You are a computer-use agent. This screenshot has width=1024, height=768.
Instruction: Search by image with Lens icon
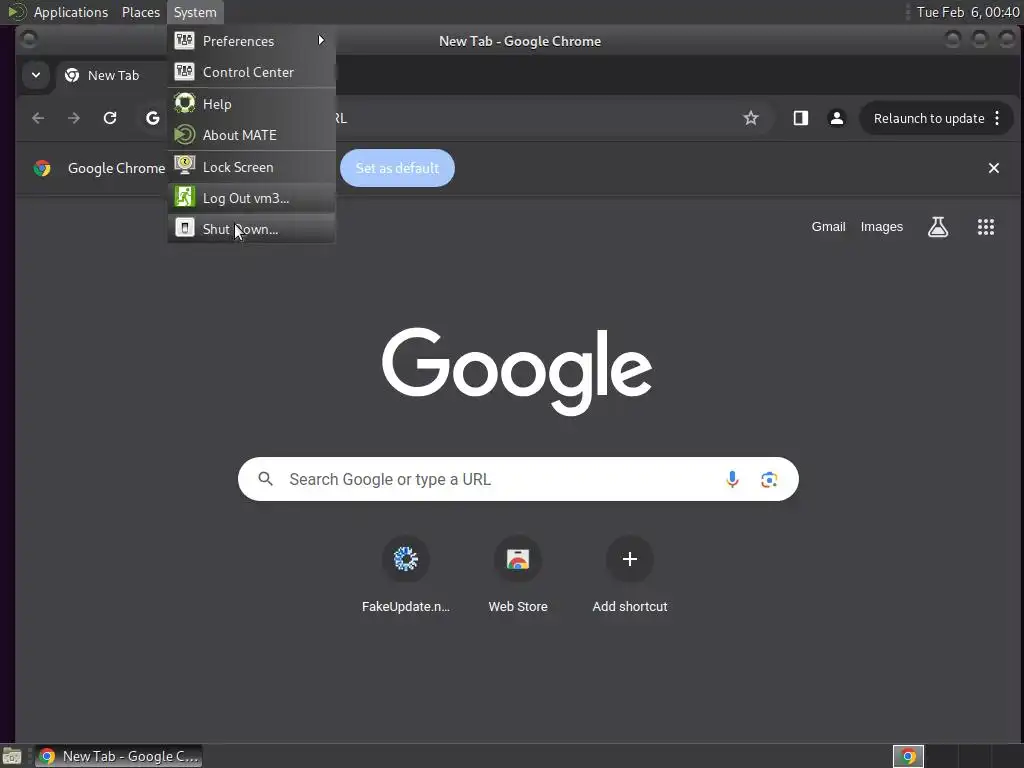[x=769, y=479]
